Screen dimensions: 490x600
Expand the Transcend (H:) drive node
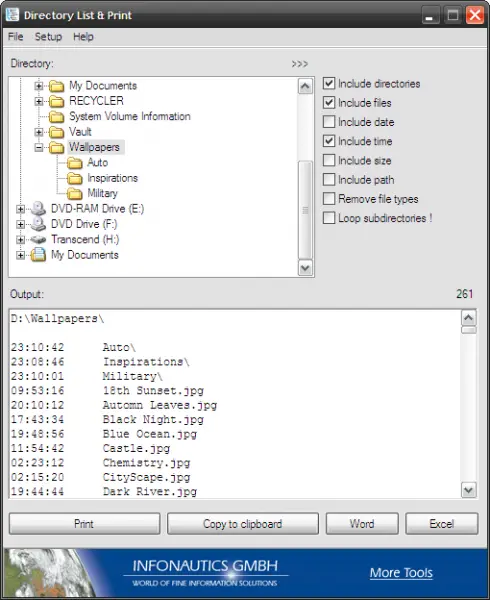point(21,240)
